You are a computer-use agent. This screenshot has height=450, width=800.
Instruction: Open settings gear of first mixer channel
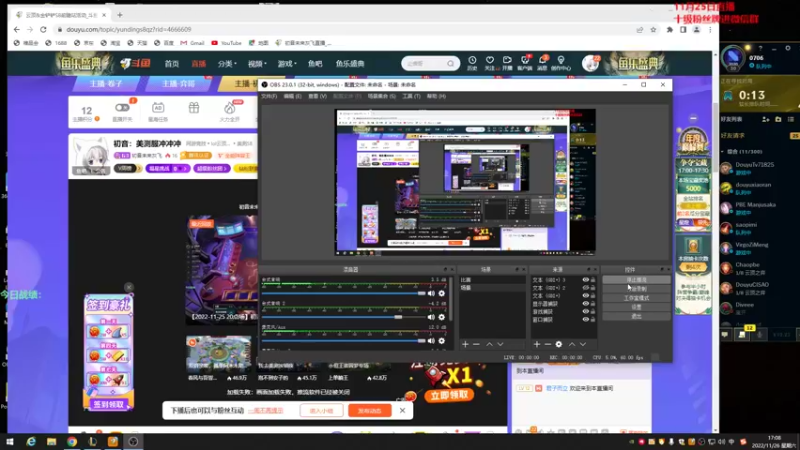click(442, 293)
